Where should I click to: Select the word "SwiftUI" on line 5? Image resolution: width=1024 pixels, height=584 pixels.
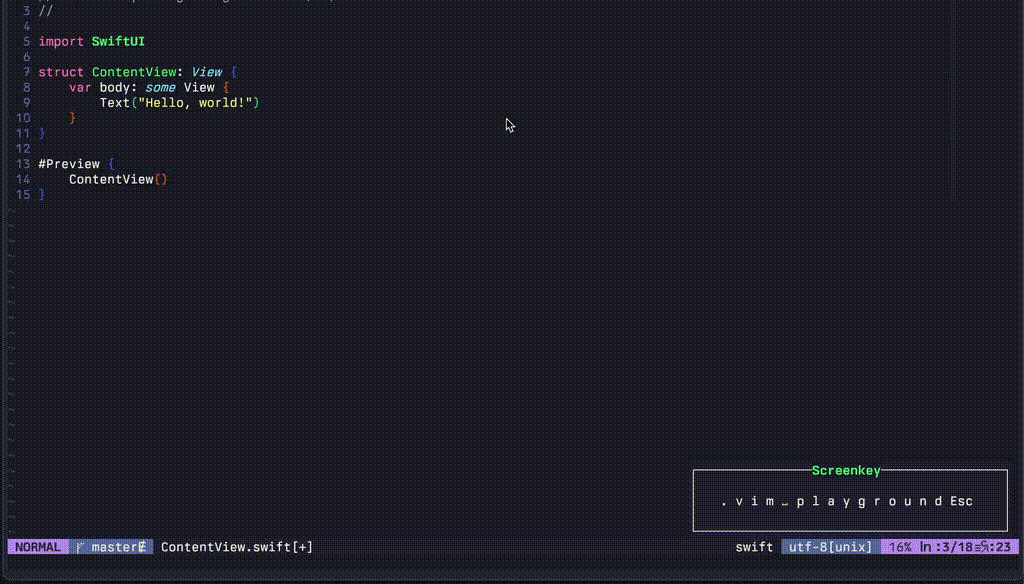click(118, 41)
